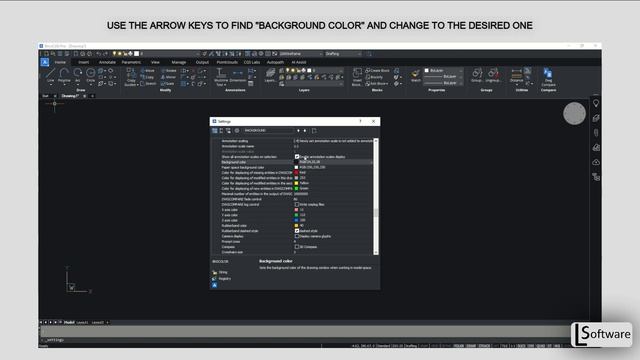640x360 pixels.
Task: Expand the Line tool dropdown arrow
Action: tap(50, 85)
